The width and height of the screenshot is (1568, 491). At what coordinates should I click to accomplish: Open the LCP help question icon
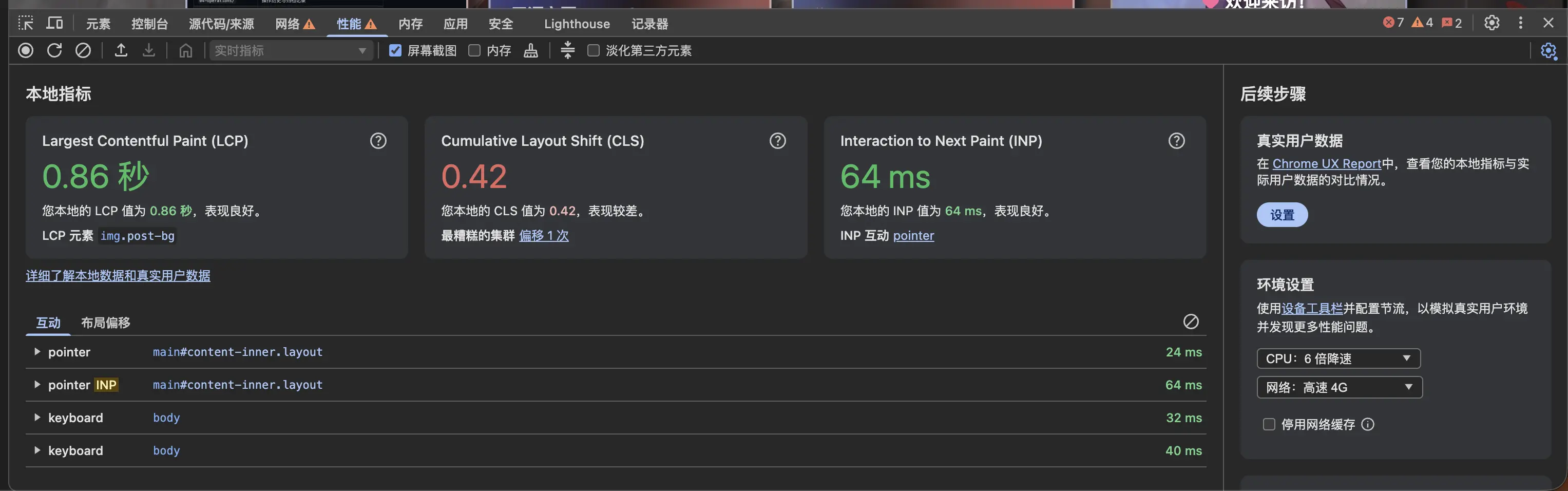[x=378, y=141]
